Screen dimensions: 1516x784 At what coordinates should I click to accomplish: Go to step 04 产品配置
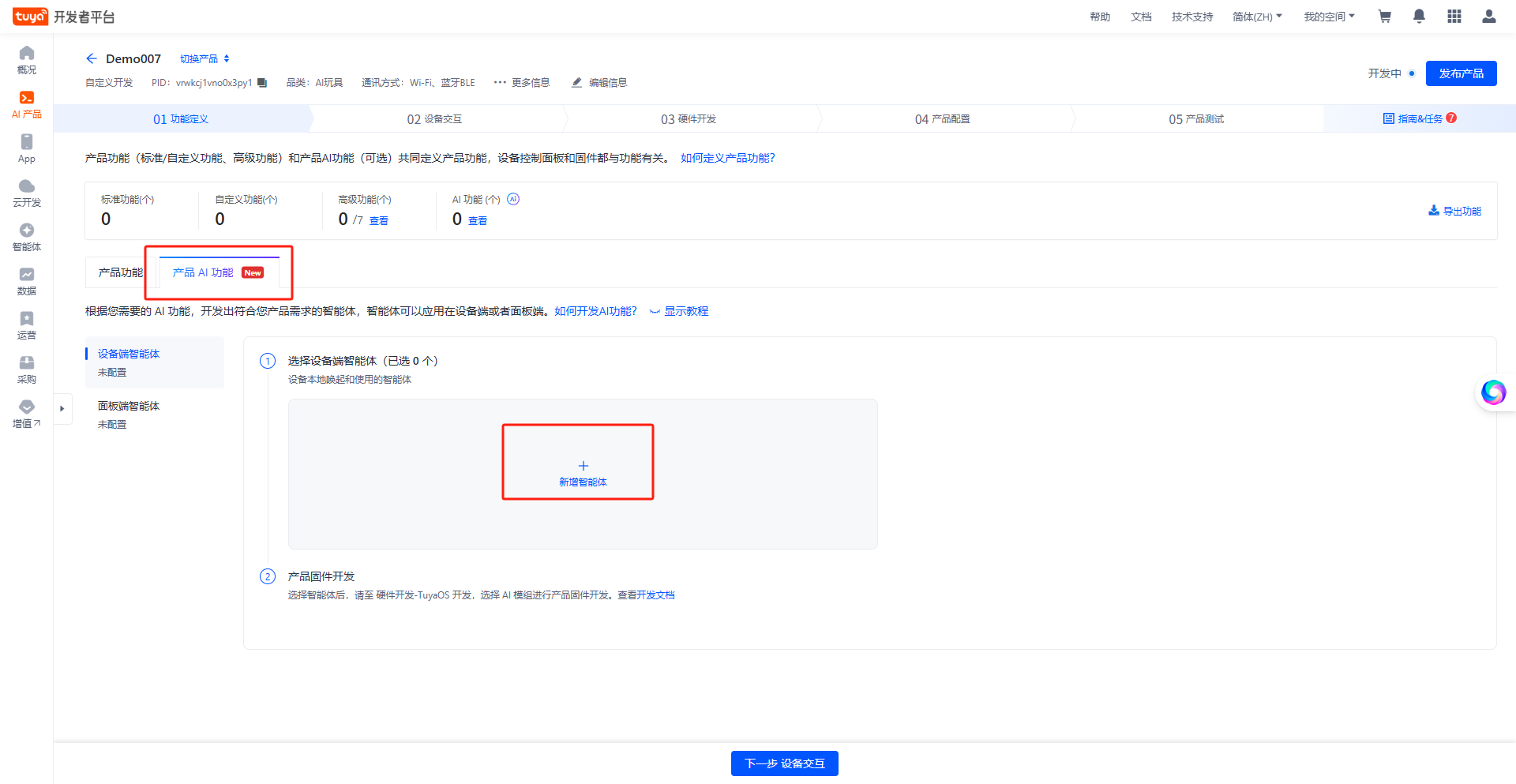click(x=943, y=119)
